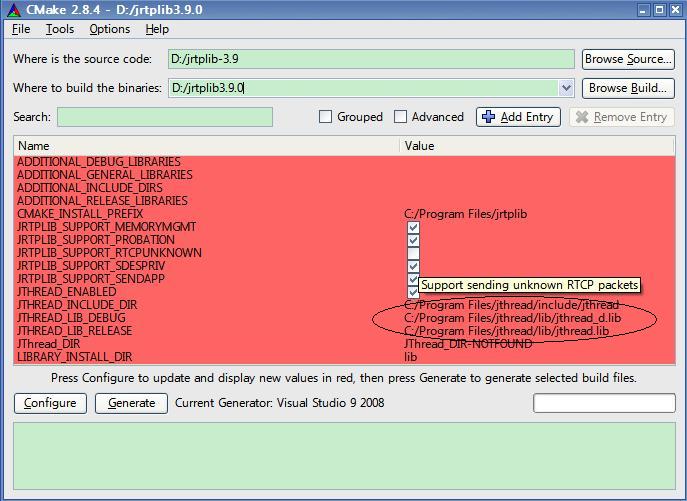Minimize the CMake window

coord(643,10)
